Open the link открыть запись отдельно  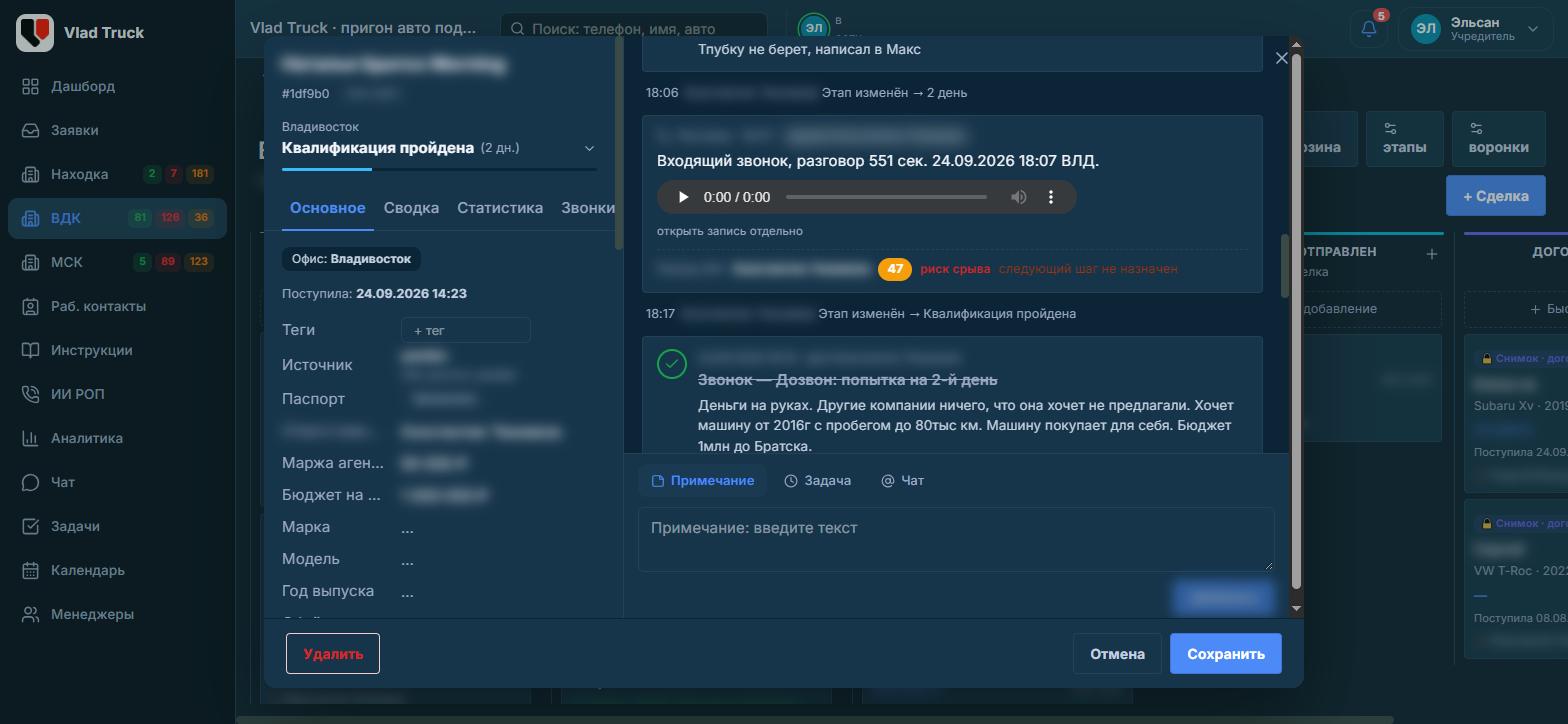[x=730, y=231]
